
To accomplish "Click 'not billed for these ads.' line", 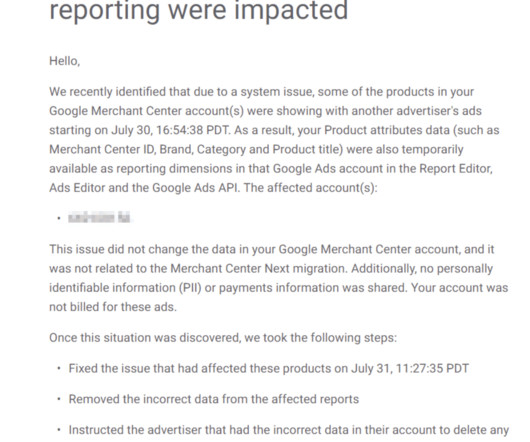I will click(x=113, y=307).
